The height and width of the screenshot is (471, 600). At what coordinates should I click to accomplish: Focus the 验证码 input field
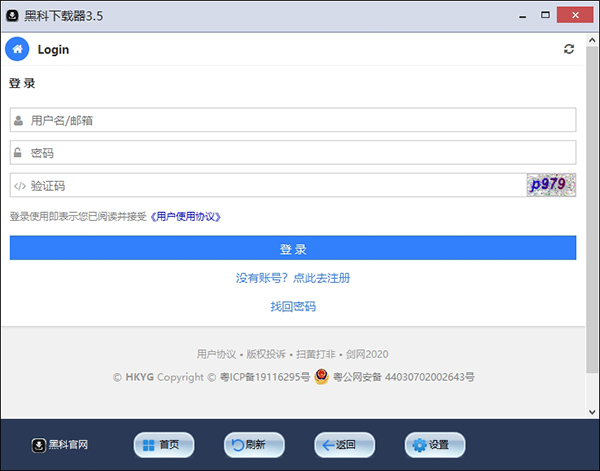click(268, 186)
